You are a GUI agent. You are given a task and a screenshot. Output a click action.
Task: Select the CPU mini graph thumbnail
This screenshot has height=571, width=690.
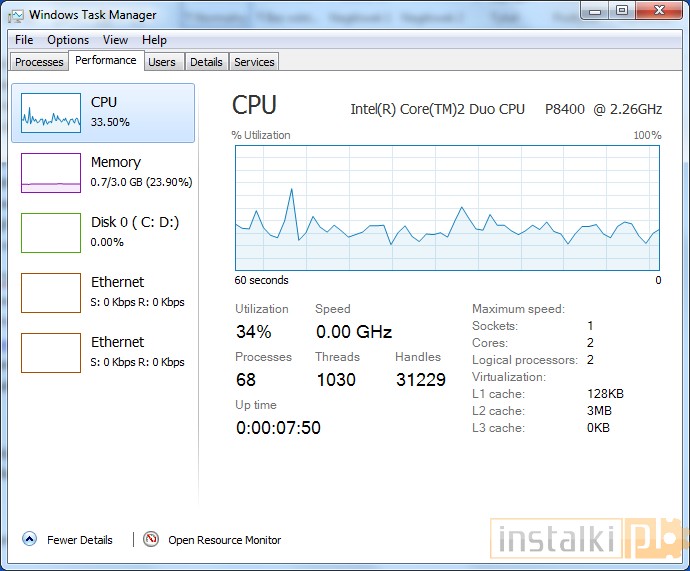pos(51,113)
